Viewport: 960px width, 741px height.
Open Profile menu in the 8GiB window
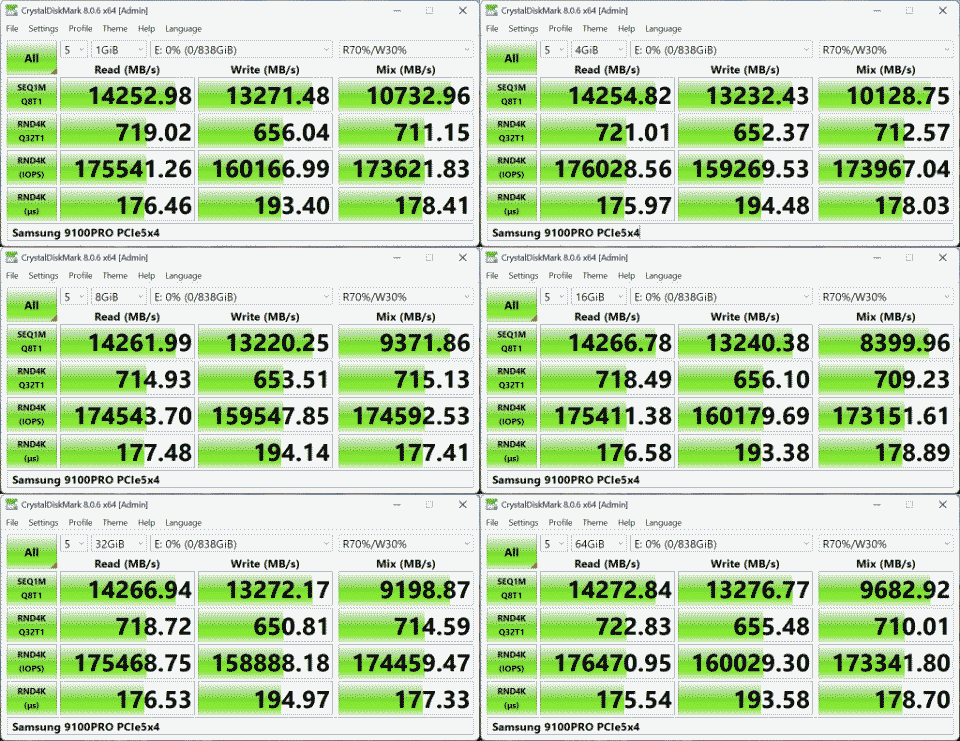80,276
